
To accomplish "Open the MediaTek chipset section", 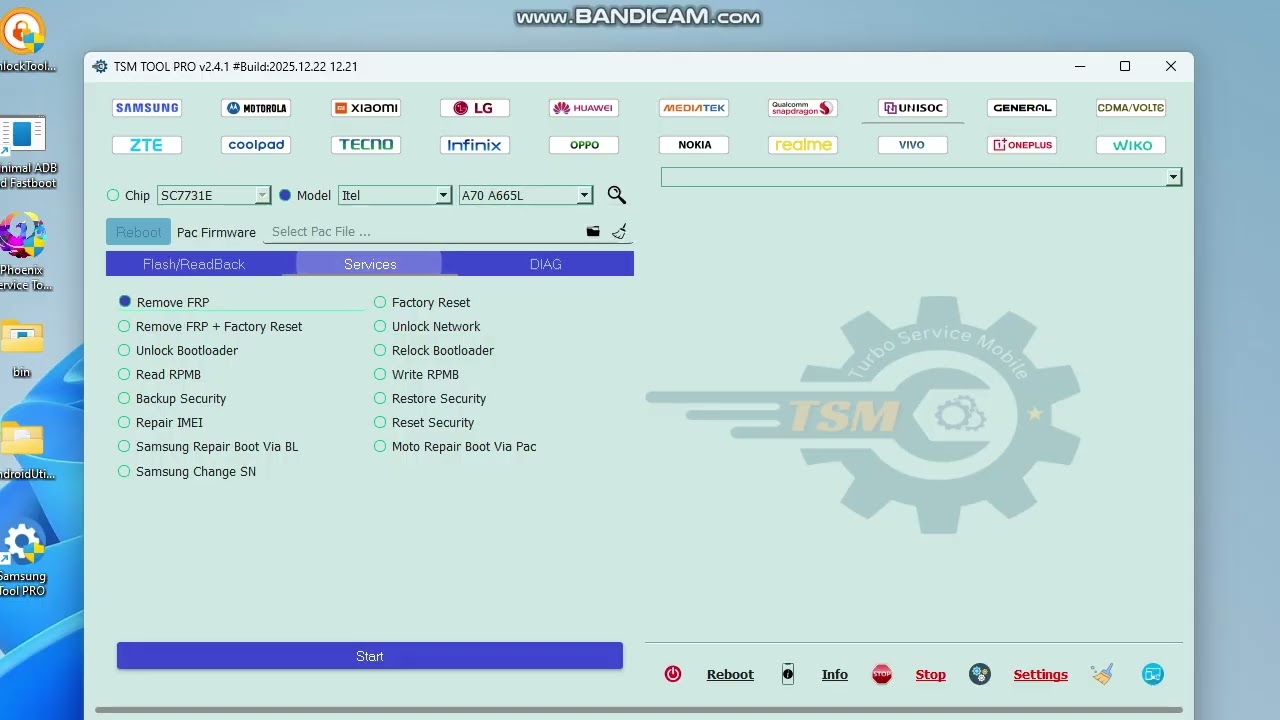I will click(x=694, y=108).
